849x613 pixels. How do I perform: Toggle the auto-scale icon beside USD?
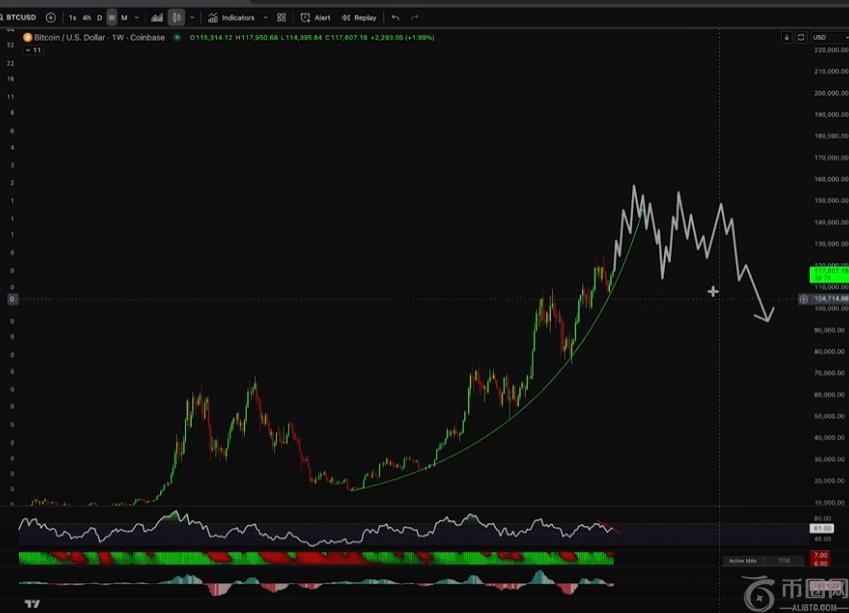(x=801, y=37)
